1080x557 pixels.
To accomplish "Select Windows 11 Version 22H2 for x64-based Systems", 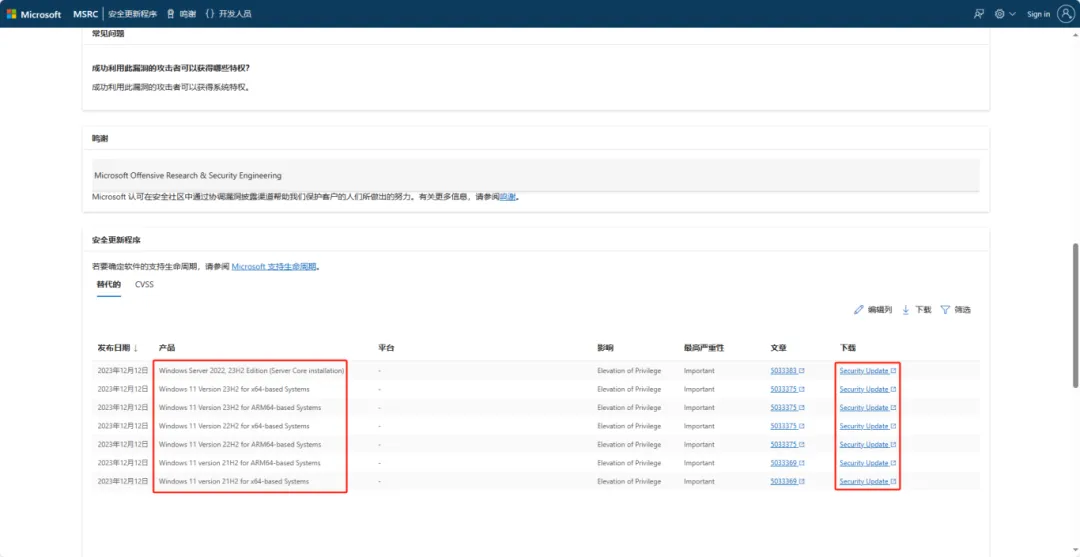I will coord(233,426).
